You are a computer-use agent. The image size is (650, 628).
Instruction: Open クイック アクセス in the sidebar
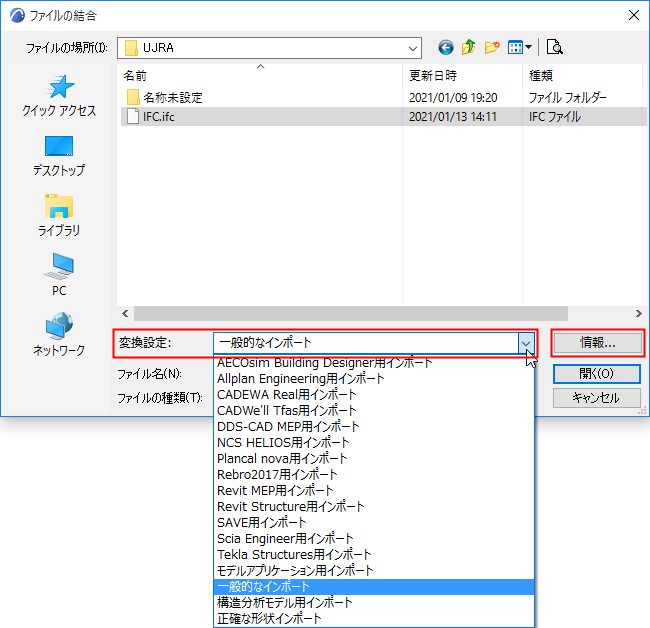coord(59,96)
